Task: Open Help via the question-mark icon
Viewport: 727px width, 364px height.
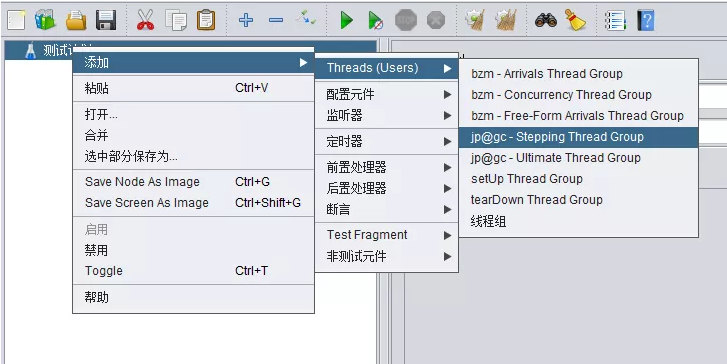Action: click(x=645, y=20)
